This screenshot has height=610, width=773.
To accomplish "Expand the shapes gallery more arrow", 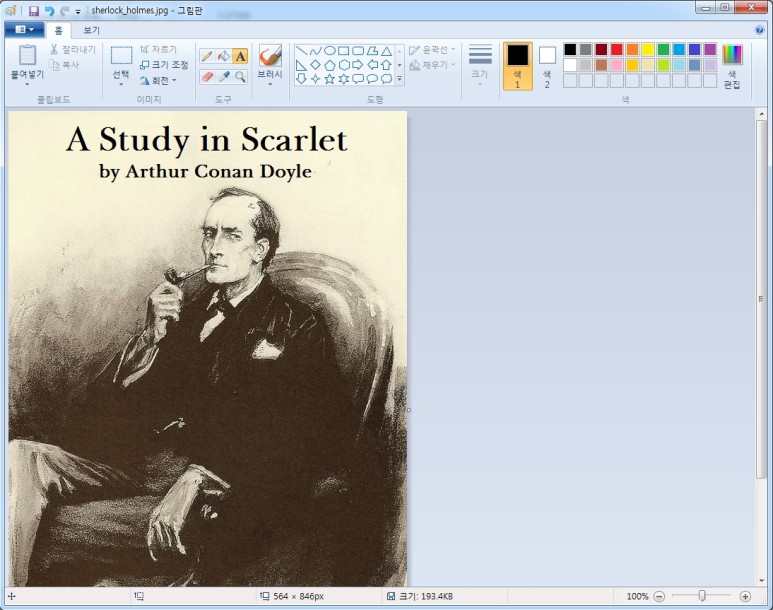I will (x=400, y=79).
